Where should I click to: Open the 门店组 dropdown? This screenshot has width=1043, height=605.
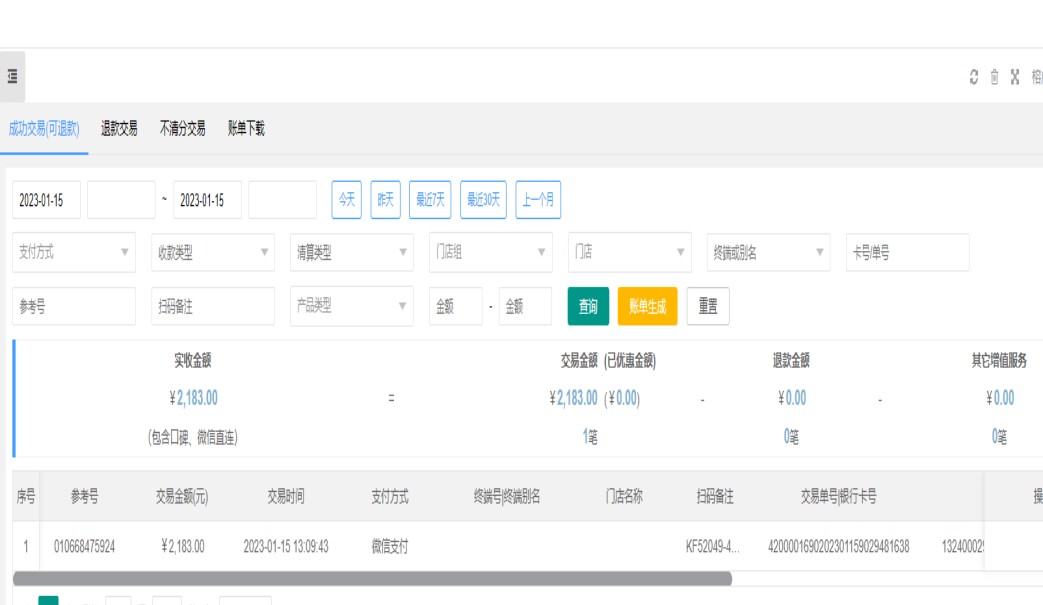click(490, 253)
